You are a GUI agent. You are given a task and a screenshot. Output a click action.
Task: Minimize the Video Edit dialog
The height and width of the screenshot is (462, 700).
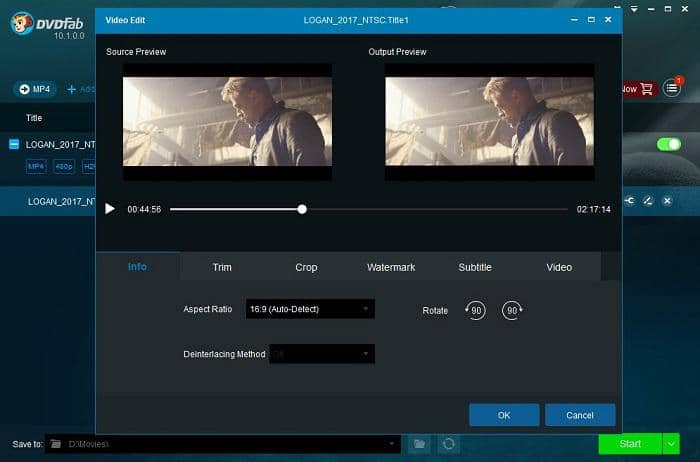575,20
